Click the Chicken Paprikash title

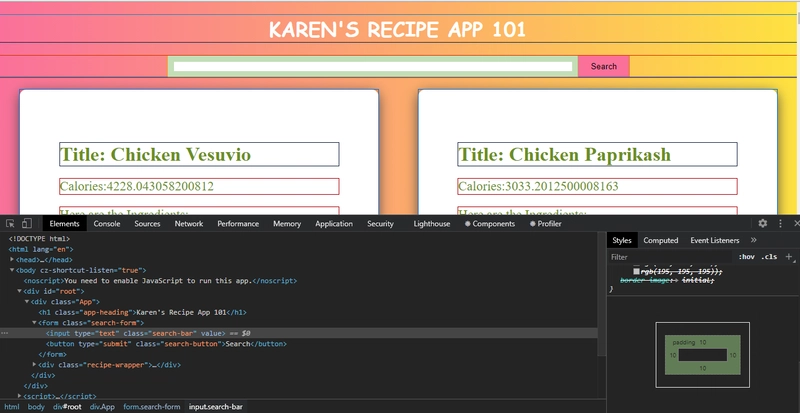tap(564, 154)
